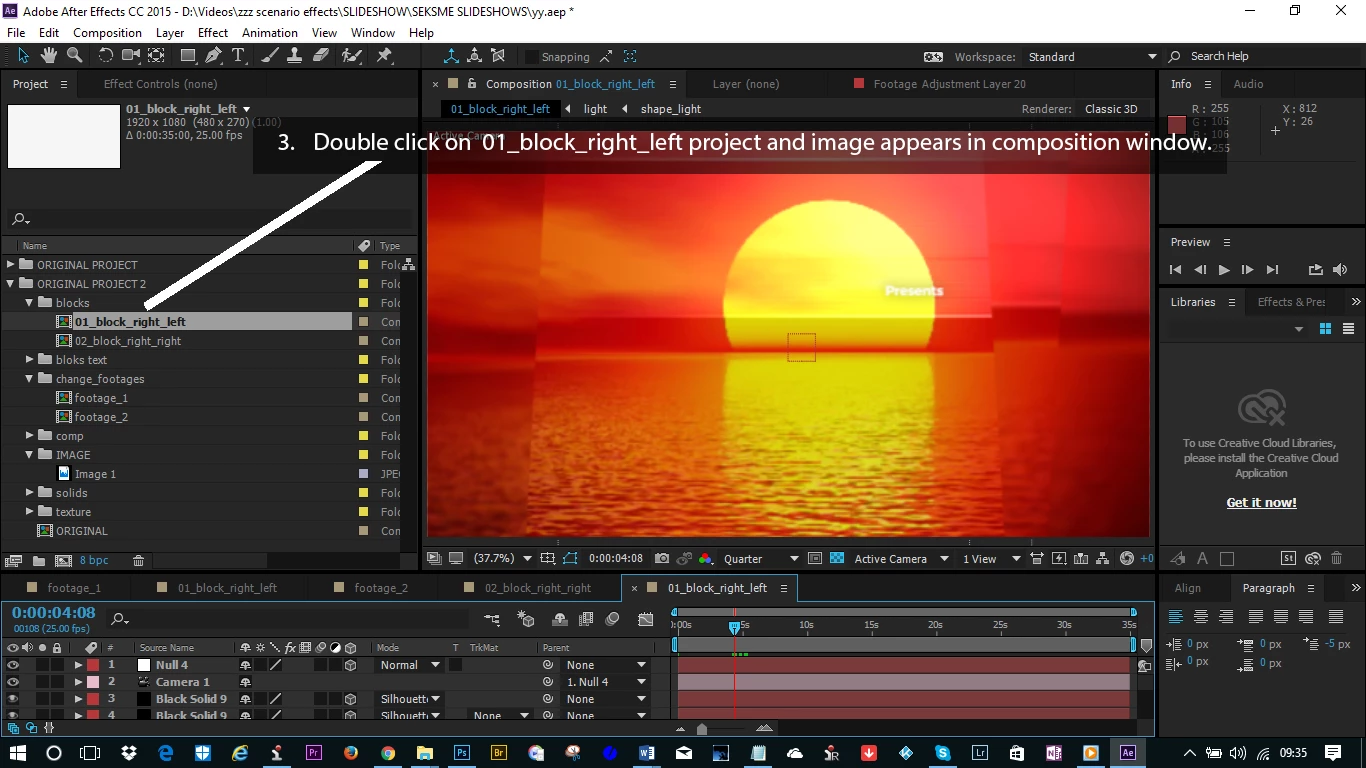Click timeline zoom slider handle
Image resolution: width=1366 pixels, height=768 pixels.
(x=702, y=729)
